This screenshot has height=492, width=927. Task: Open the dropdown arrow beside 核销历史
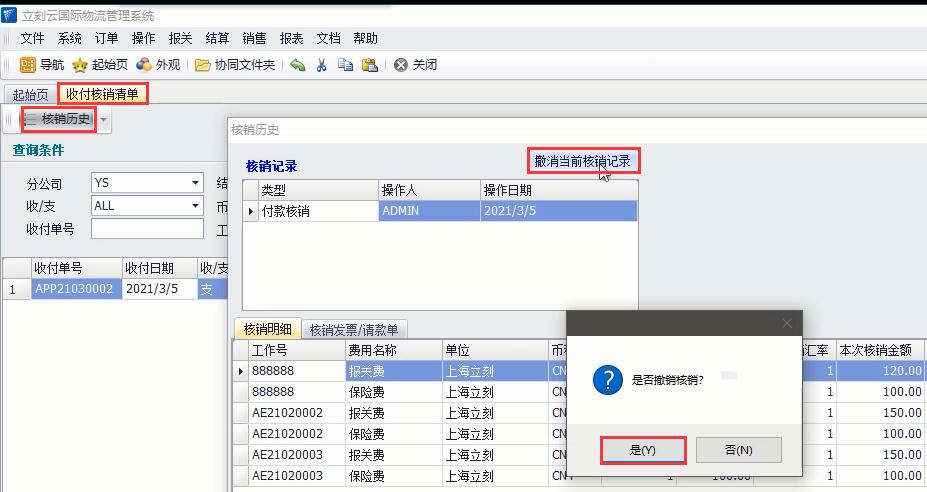click(x=104, y=121)
